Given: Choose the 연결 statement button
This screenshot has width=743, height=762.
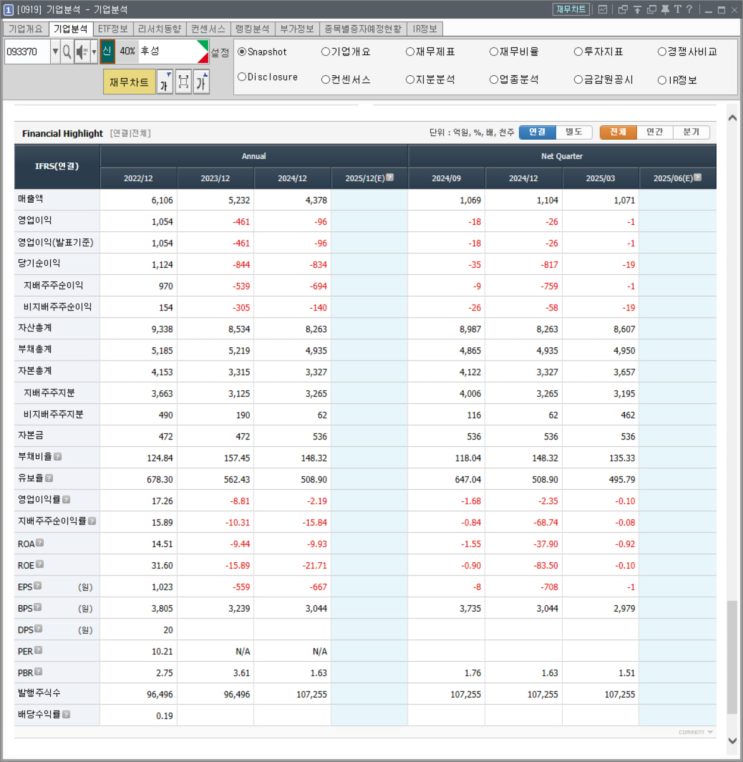Looking at the screenshot, I should pyautogui.click(x=537, y=132).
